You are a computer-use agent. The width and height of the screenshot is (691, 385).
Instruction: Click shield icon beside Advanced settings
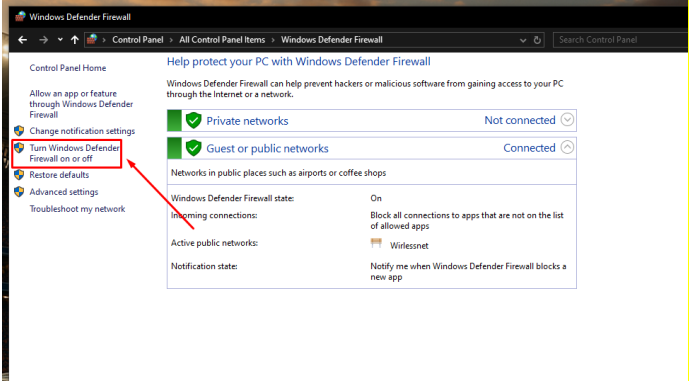(19, 192)
